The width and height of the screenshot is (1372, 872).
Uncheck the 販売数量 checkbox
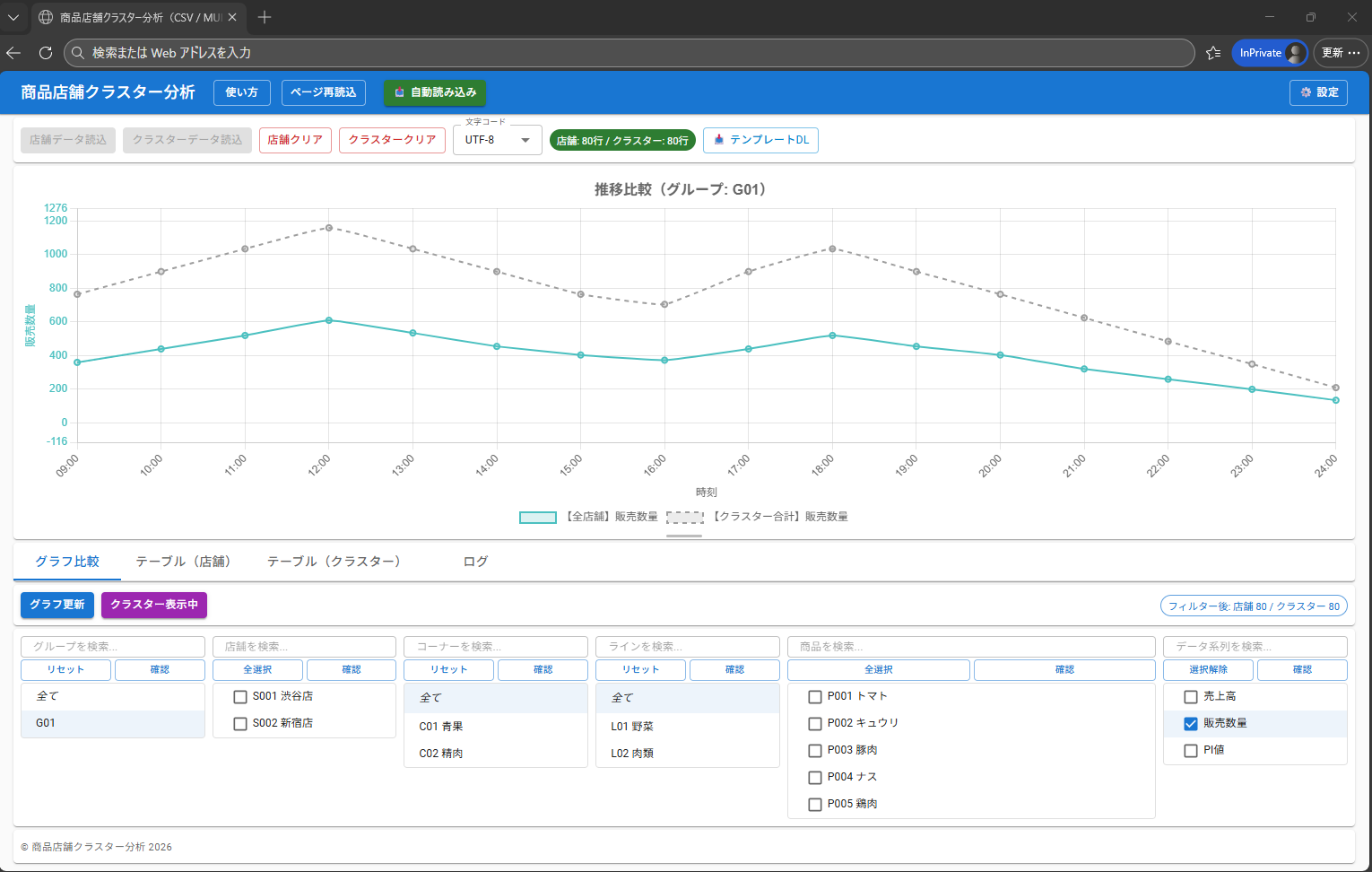tap(1191, 723)
